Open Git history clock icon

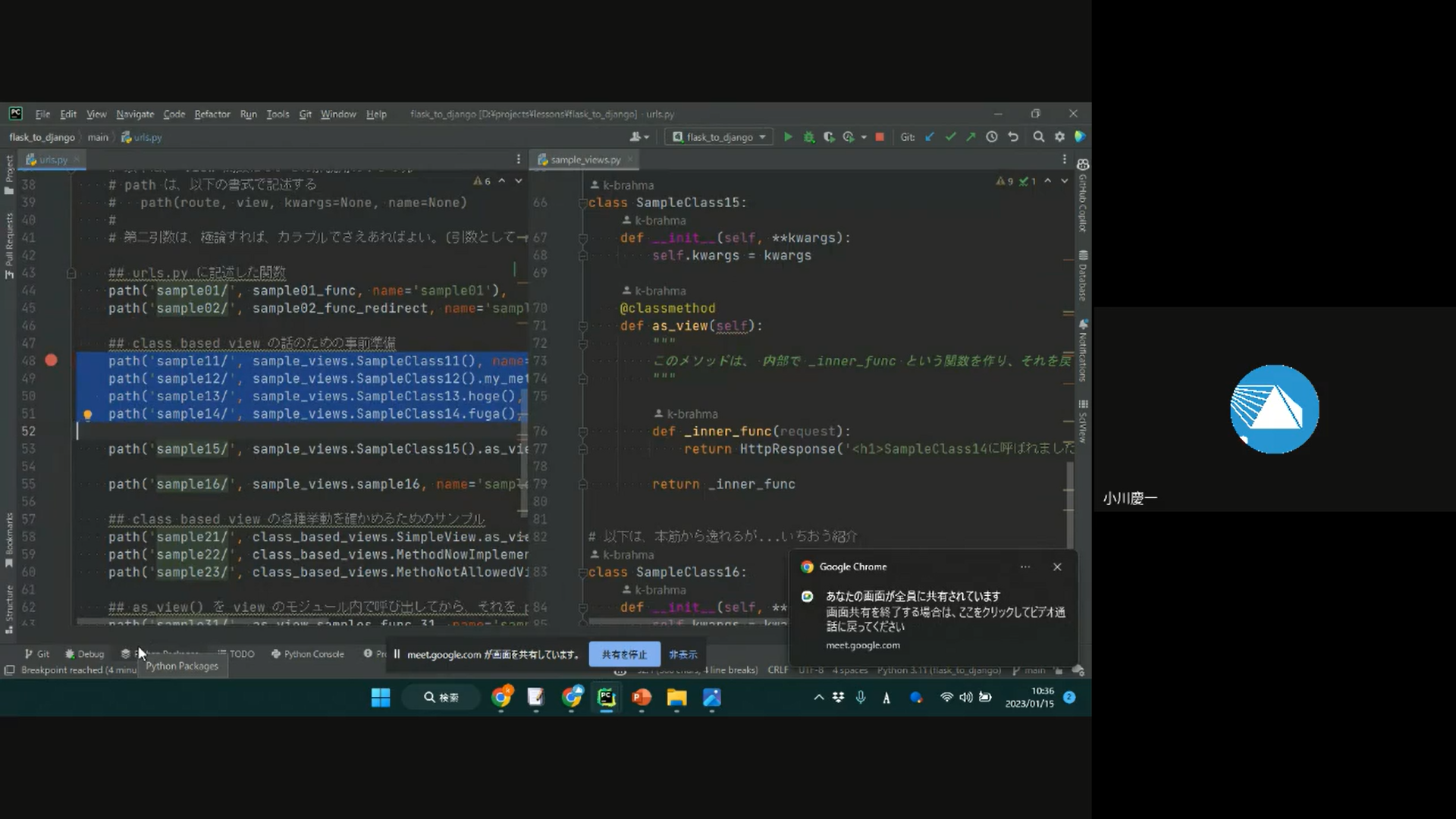991,137
